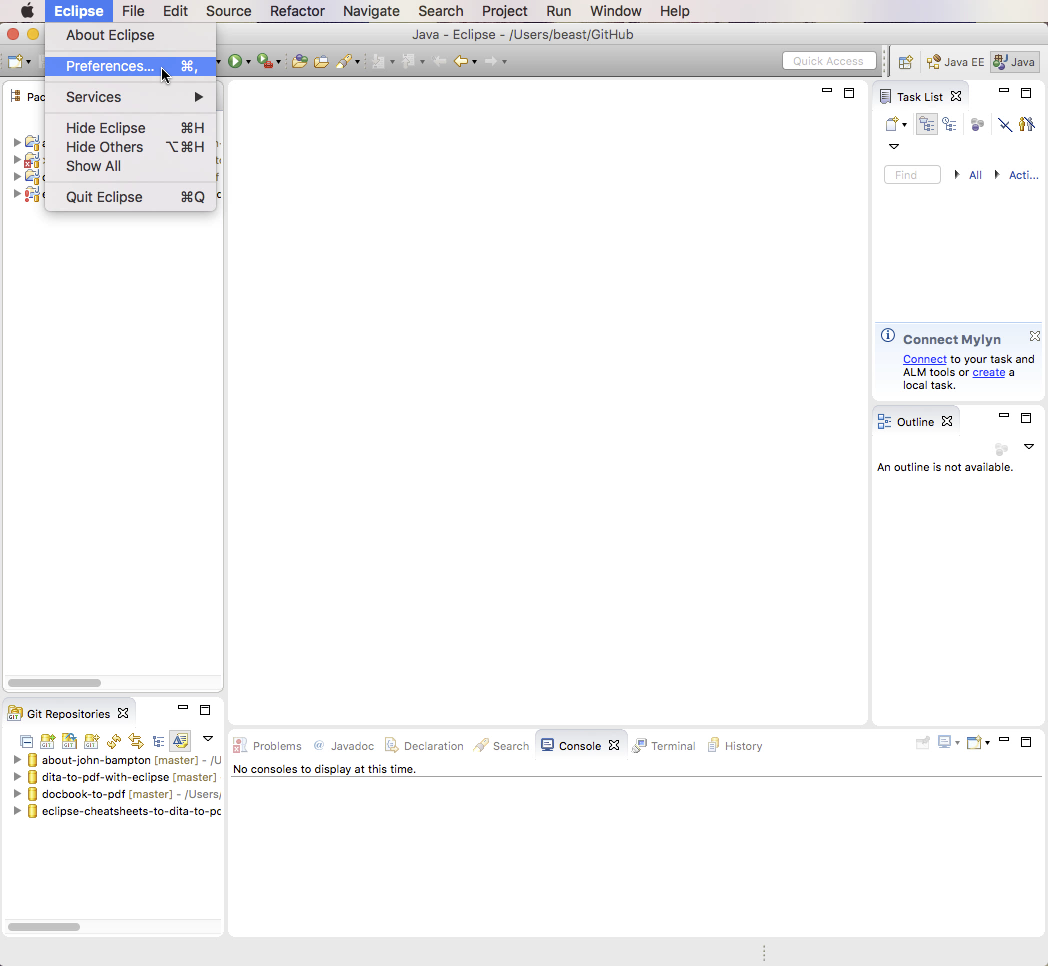Close the Connect Mylyn notification box
Viewport: 1048px width, 966px height.
pos(1035,336)
